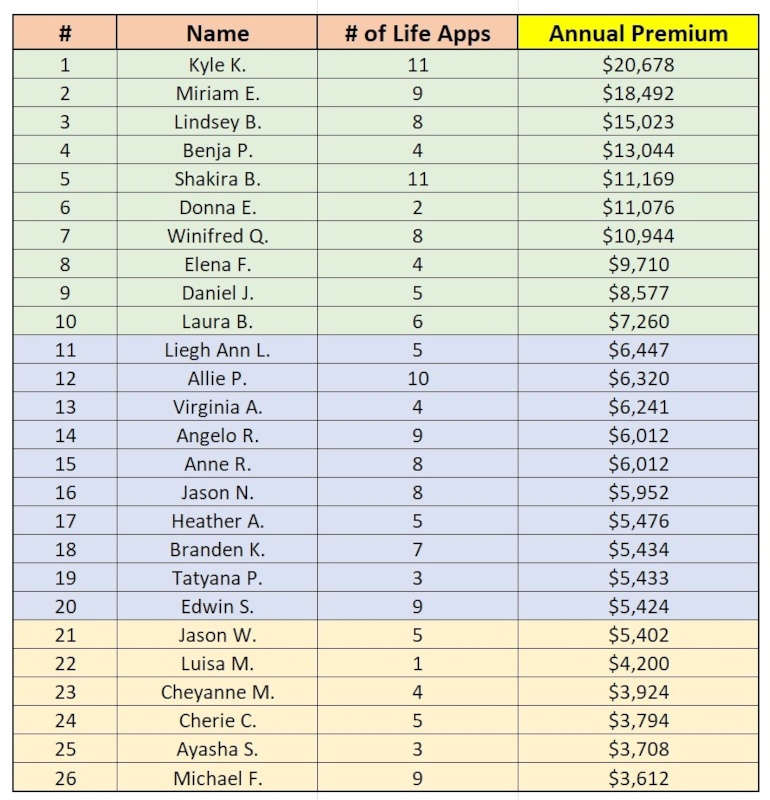Click the $20,678 premium cell
The height and width of the screenshot is (800, 770).
[638, 64]
